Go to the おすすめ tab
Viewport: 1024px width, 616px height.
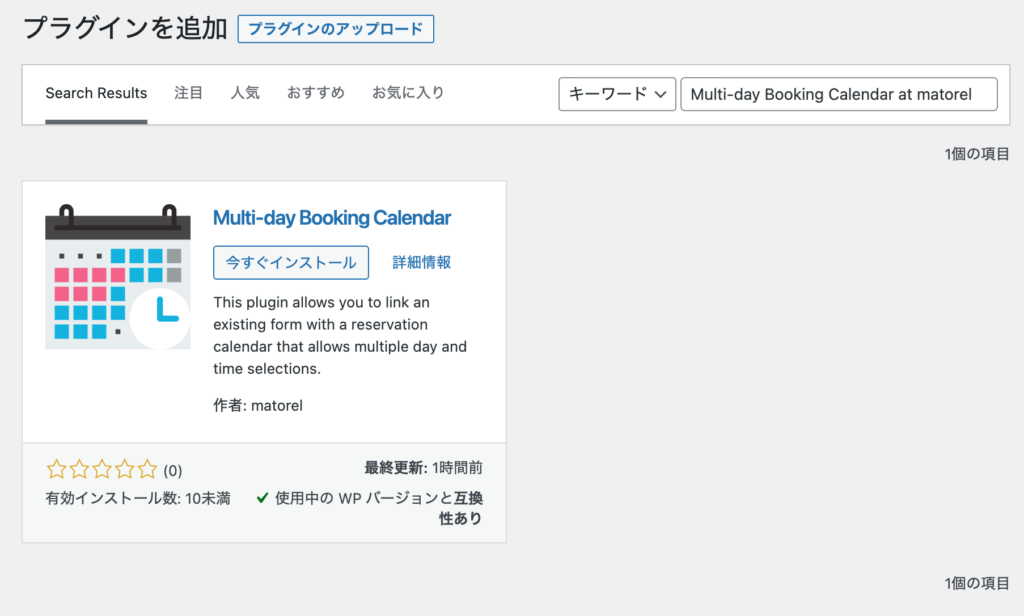pos(315,93)
